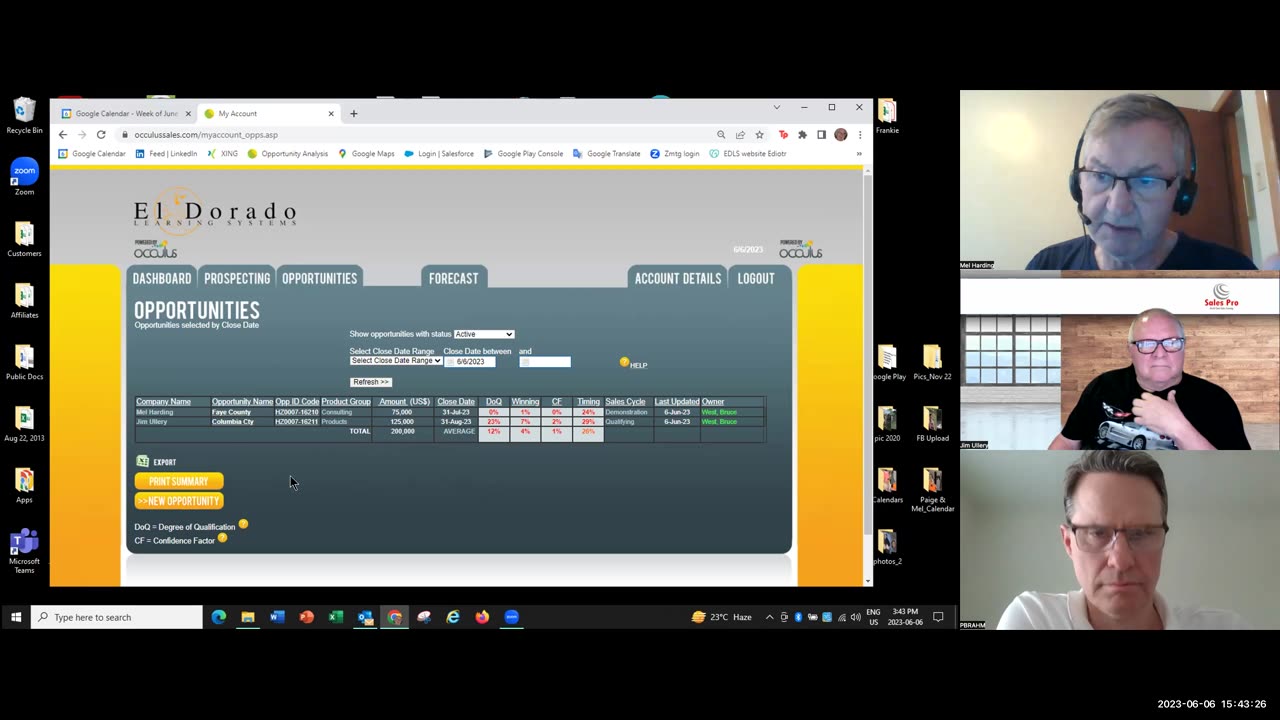Click the start date field showing 6/6/2023
1280x720 pixels.
469,362
